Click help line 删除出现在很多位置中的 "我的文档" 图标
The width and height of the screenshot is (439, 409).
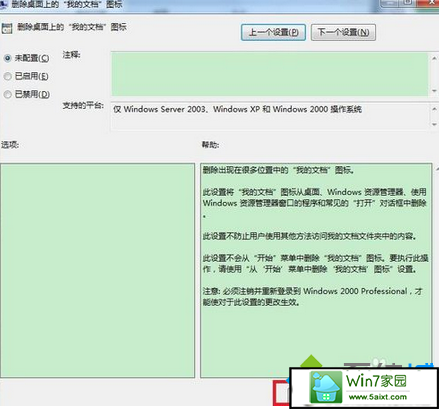coord(279,170)
